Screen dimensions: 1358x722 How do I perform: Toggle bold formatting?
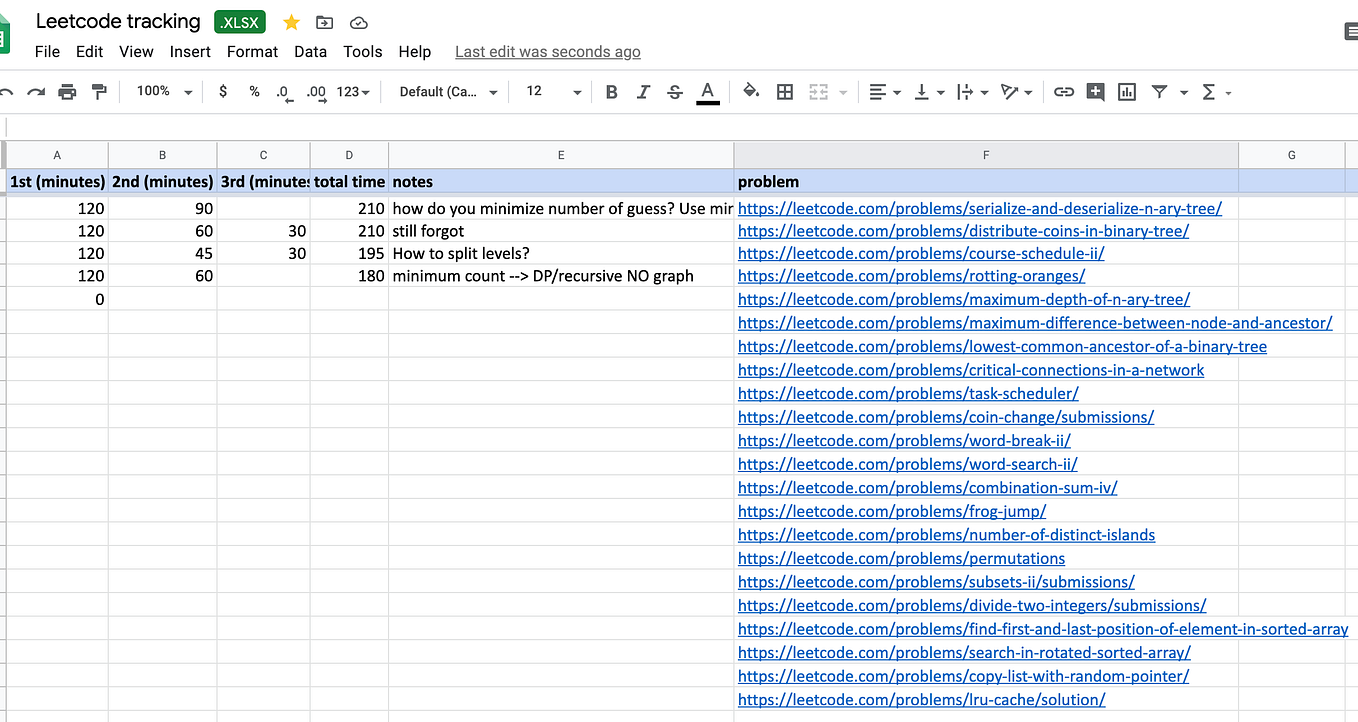click(x=612, y=92)
